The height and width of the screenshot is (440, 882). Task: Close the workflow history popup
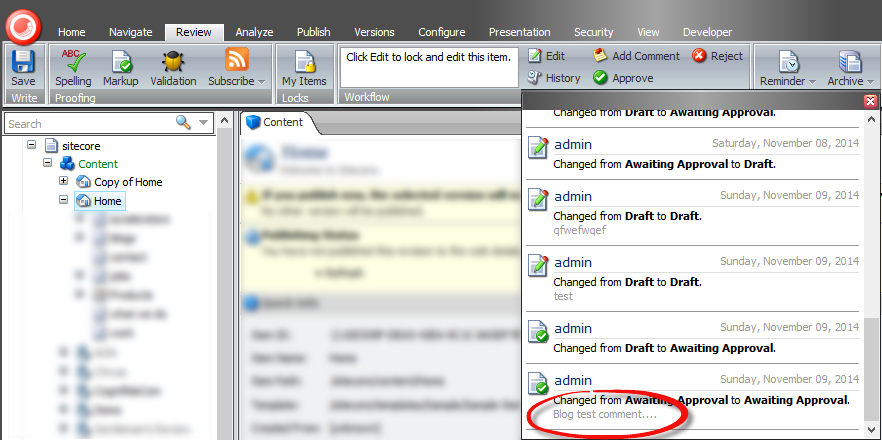(870, 101)
